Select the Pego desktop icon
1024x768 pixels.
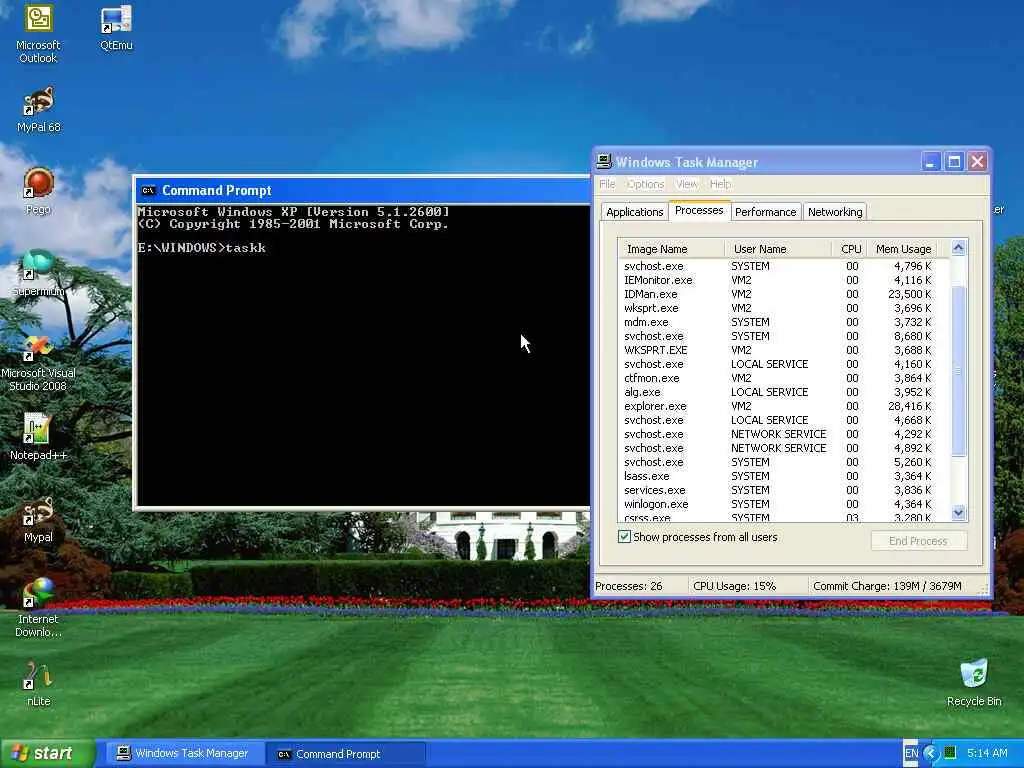click(x=38, y=191)
